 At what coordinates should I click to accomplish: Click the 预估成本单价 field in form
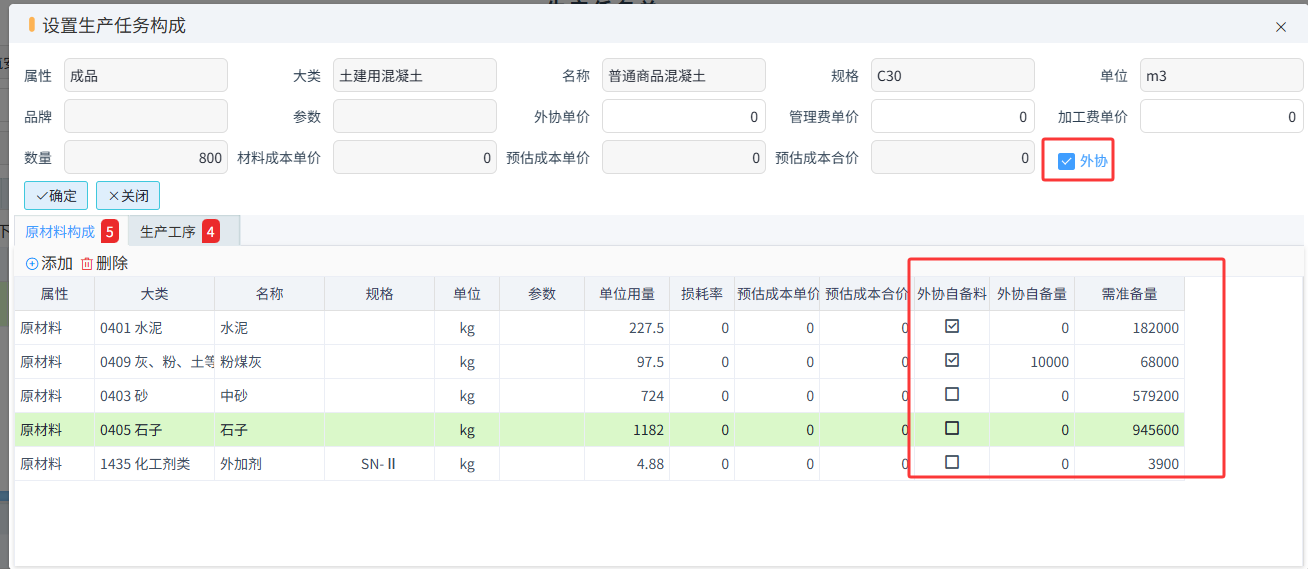coord(684,157)
